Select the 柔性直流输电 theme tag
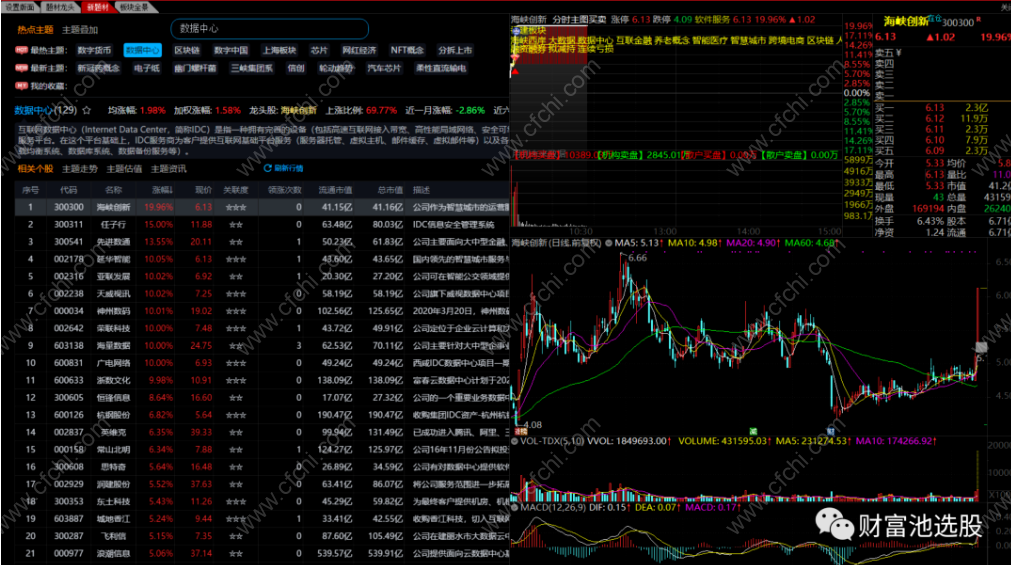 click(x=440, y=68)
